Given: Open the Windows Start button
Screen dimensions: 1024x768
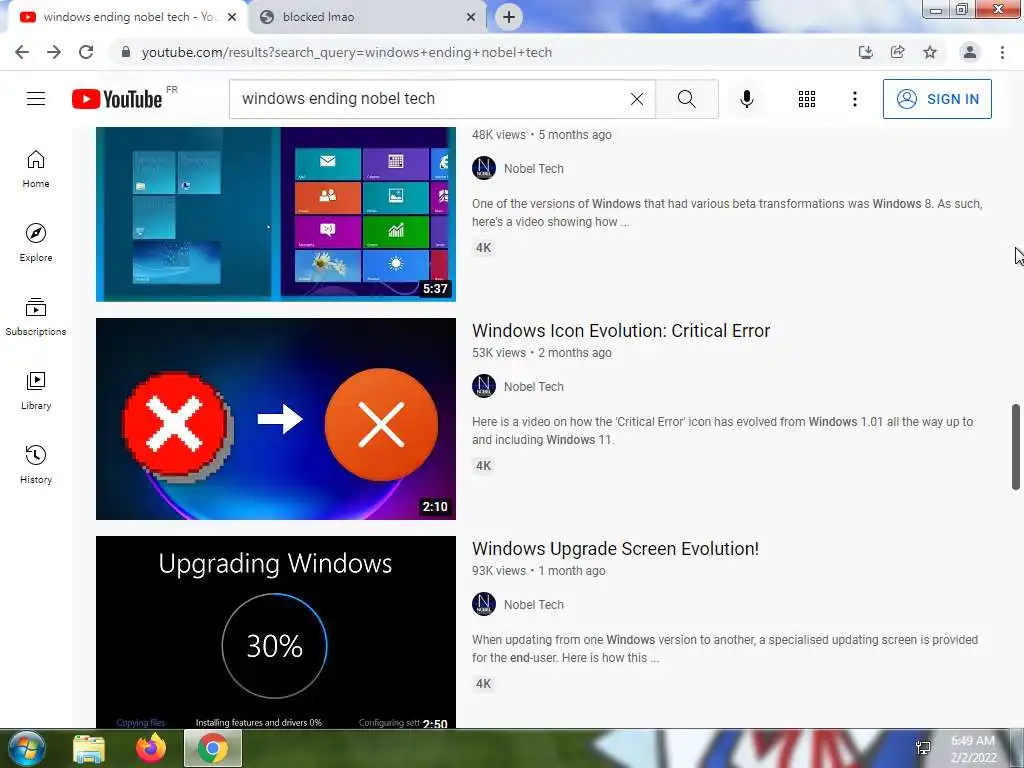Looking at the screenshot, I should (x=25, y=748).
